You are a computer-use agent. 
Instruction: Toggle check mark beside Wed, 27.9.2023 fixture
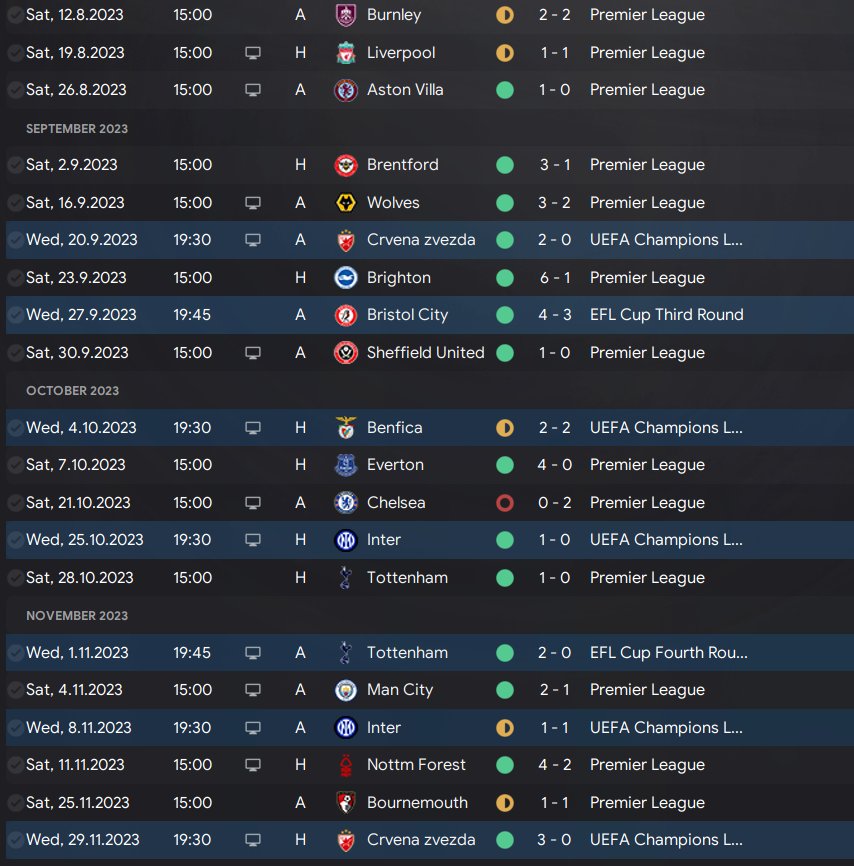[15, 315]
